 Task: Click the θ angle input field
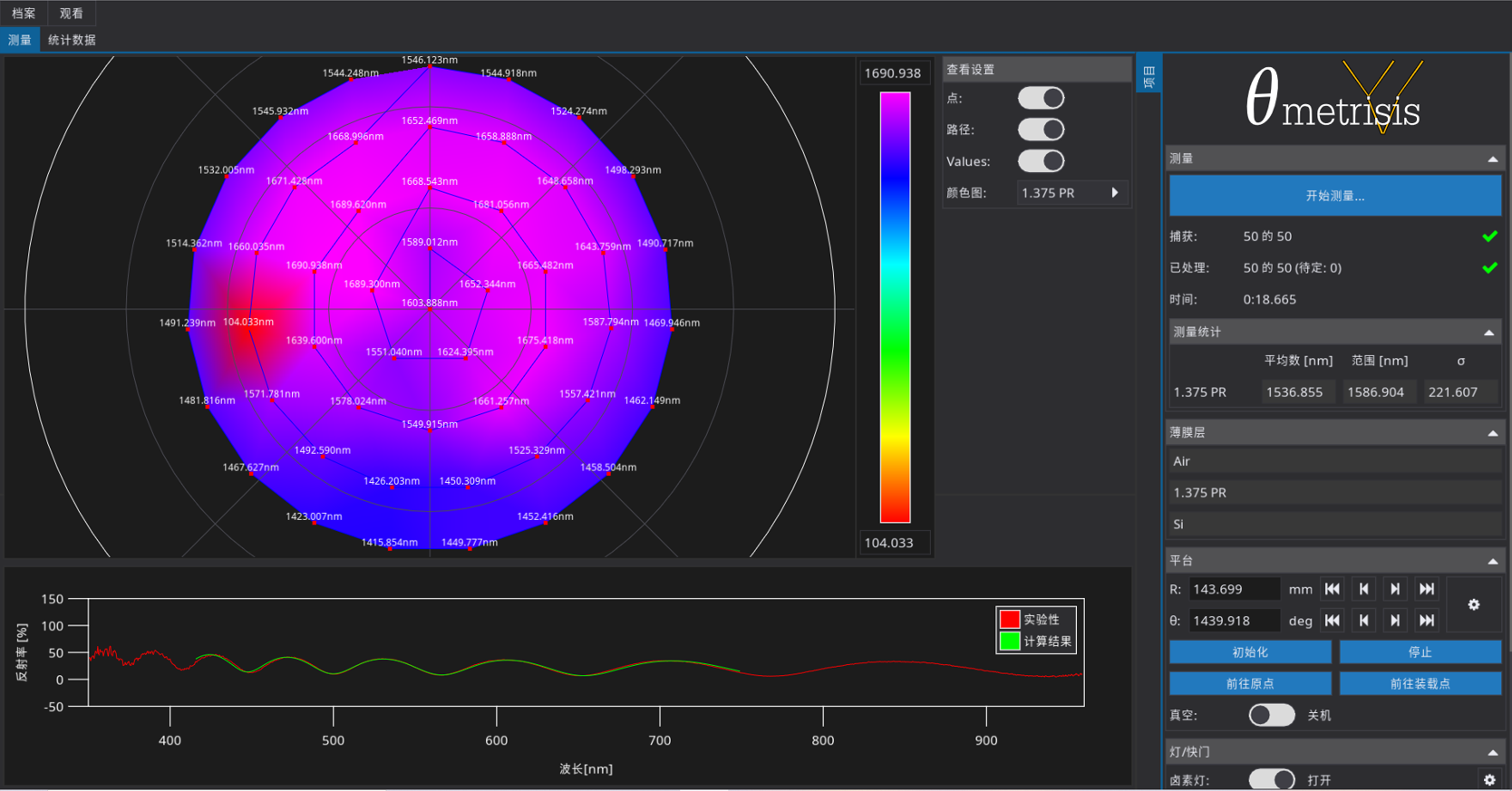(x=1234, y=621)
